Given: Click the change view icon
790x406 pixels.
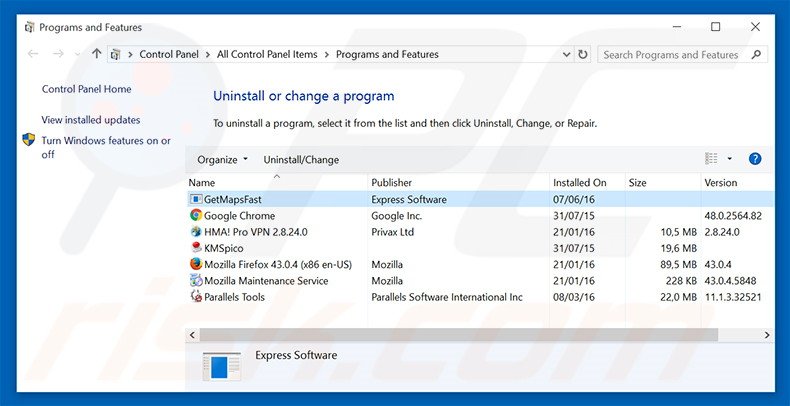Looking at the screenshot, I should click(711, 159).
